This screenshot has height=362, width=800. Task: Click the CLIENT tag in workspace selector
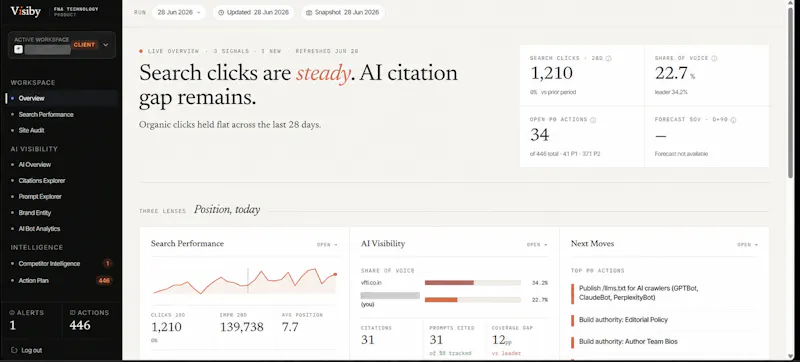[x=84, y=45]
